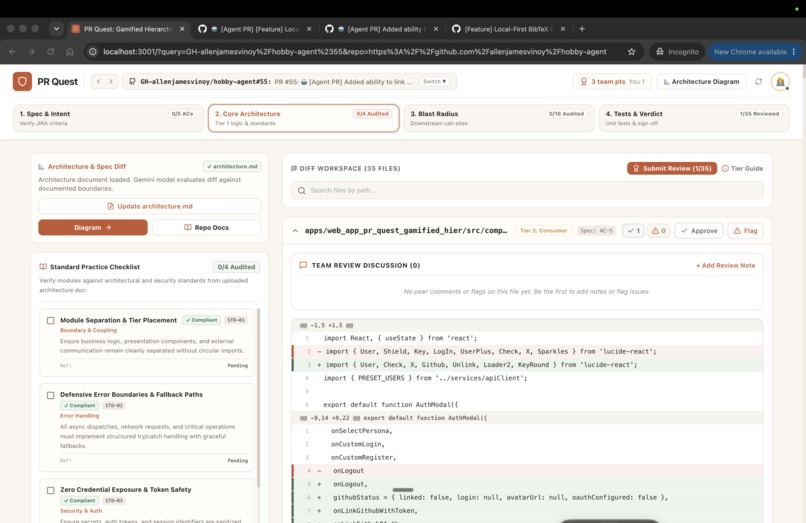The height and width of the screenshot is (523, 806).
Task: Select the 1. Spec & Intent step
Action: click(108, 118)
